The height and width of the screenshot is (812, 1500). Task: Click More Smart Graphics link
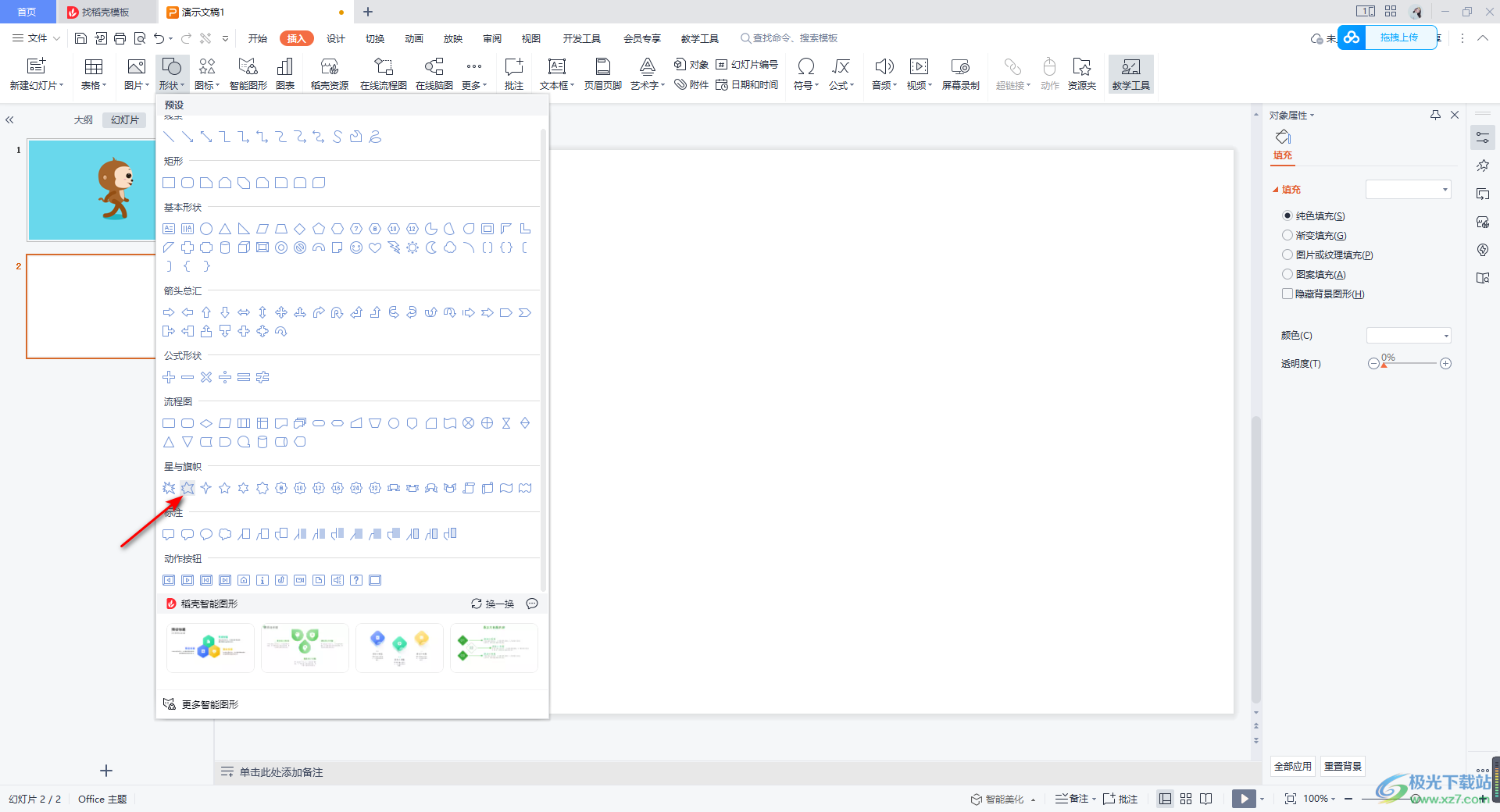201,704
